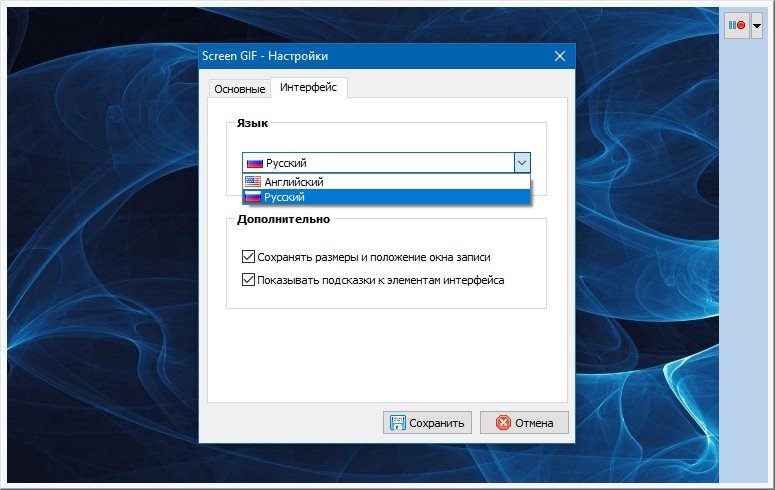Open the recorder menu via the black arrow
This screenshot has width=775, height=490.
click(x=757, y=26)
